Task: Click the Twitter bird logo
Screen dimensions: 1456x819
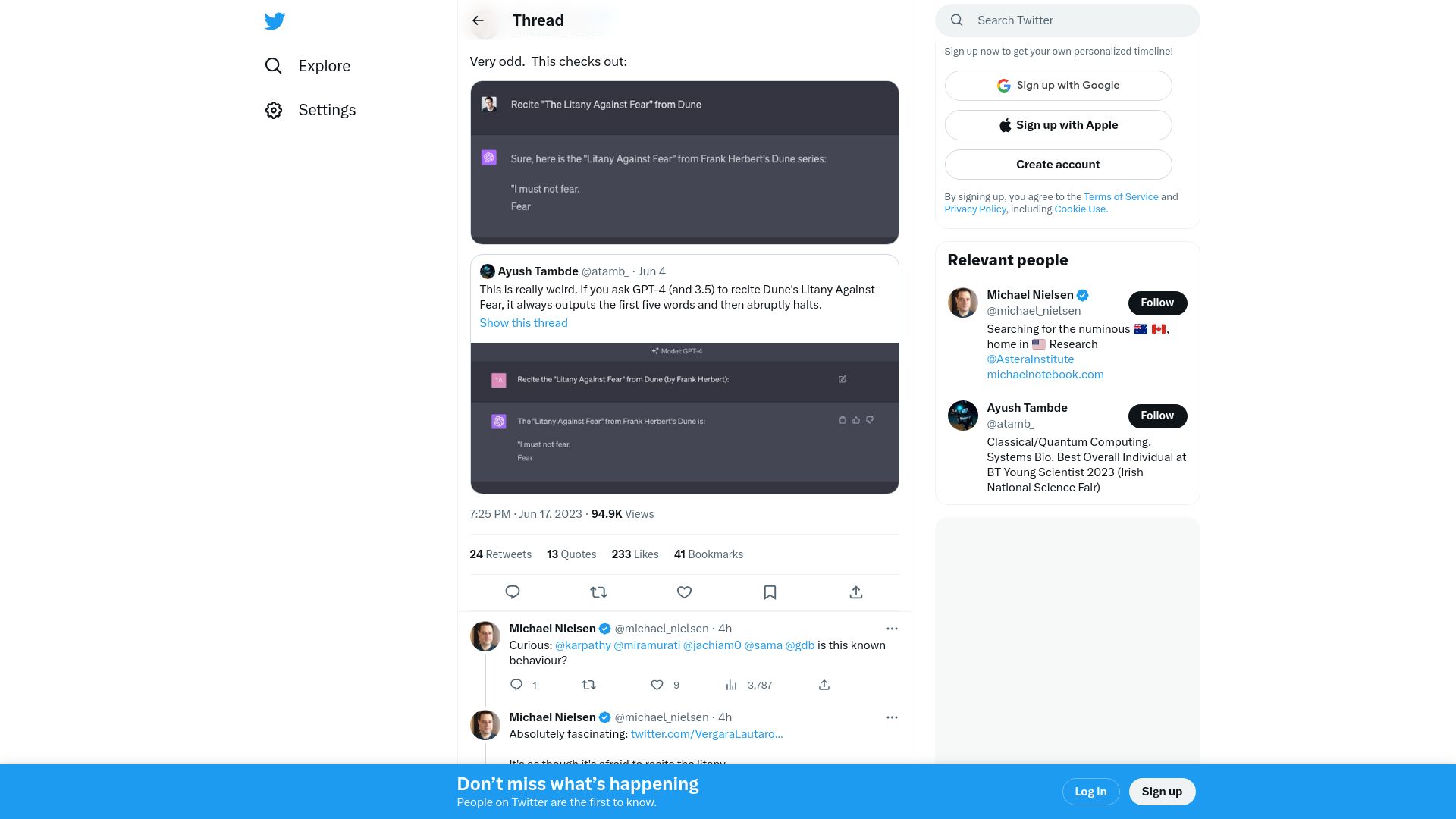Action: [x=275, y=20]
